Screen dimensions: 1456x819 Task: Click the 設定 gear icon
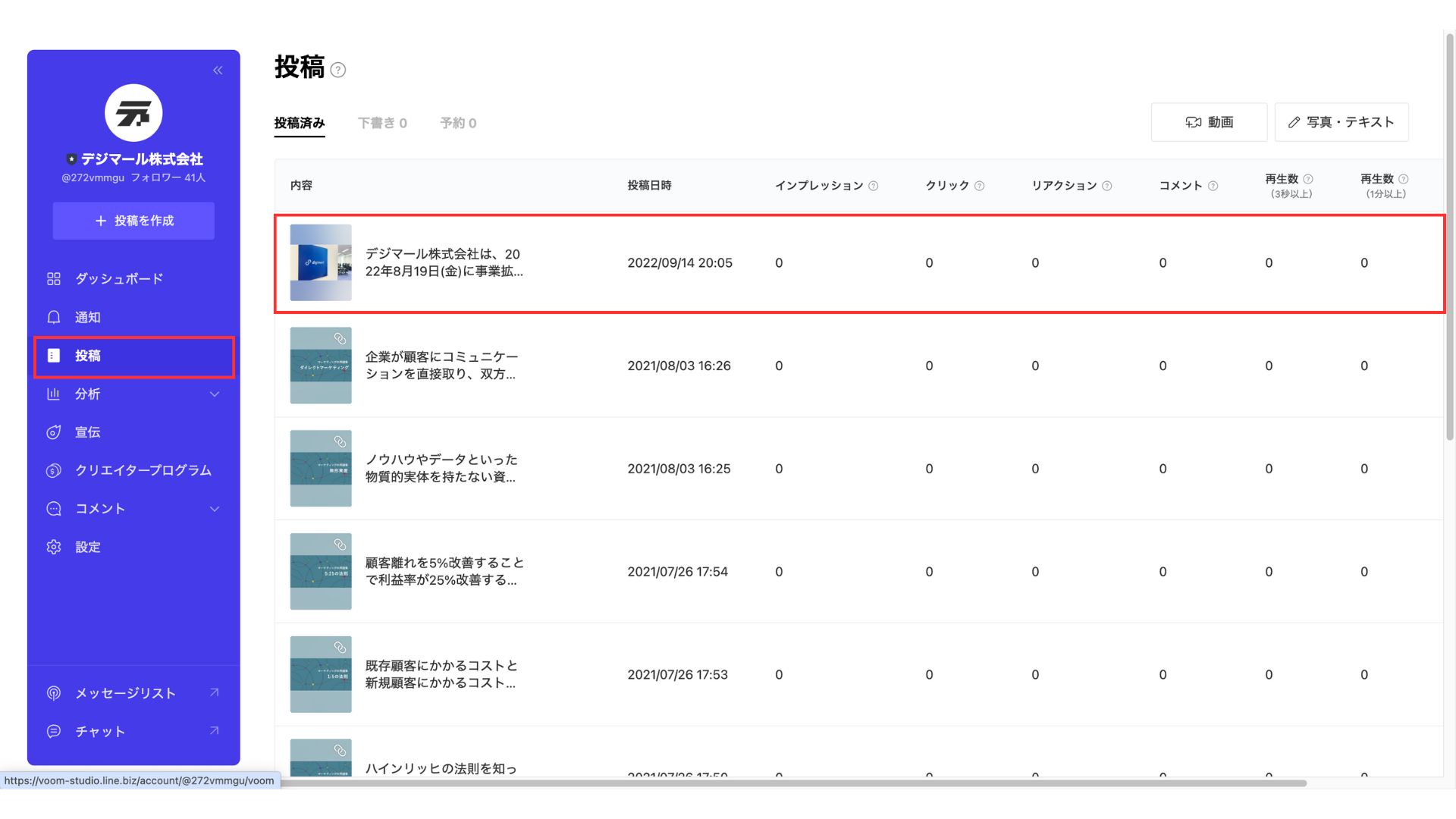click(x=54, y=547)
